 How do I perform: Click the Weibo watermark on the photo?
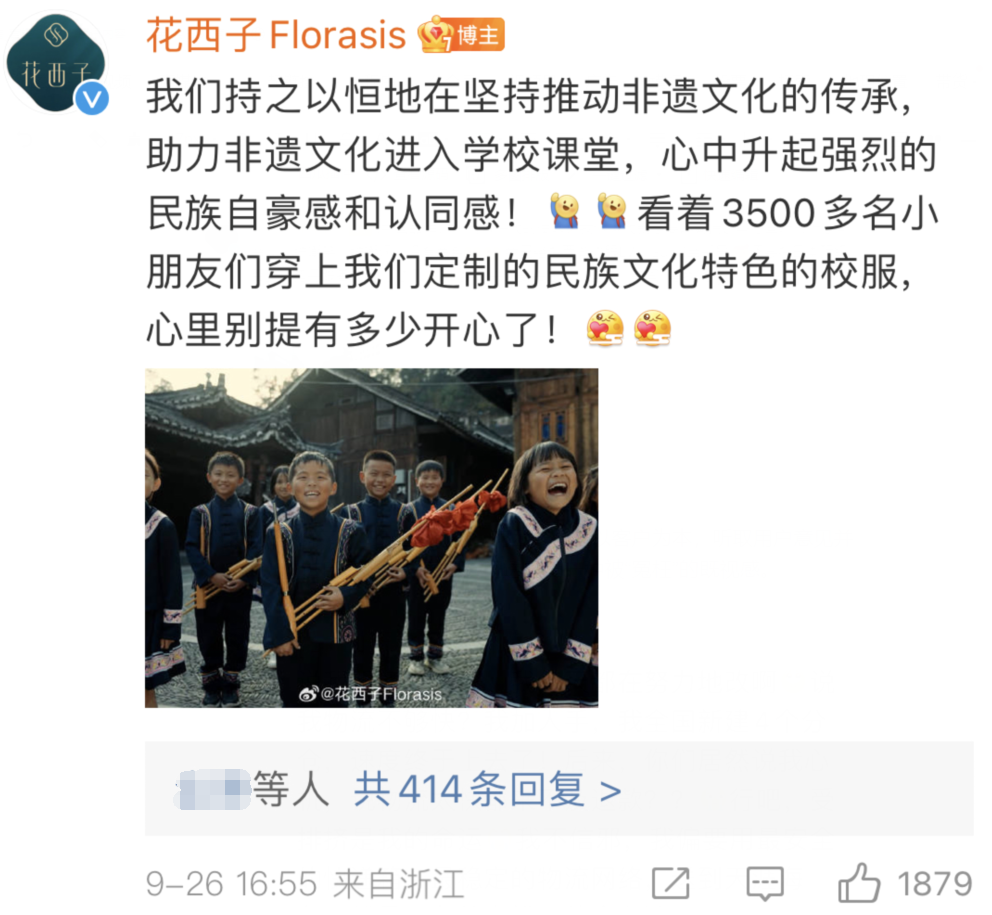371,694
